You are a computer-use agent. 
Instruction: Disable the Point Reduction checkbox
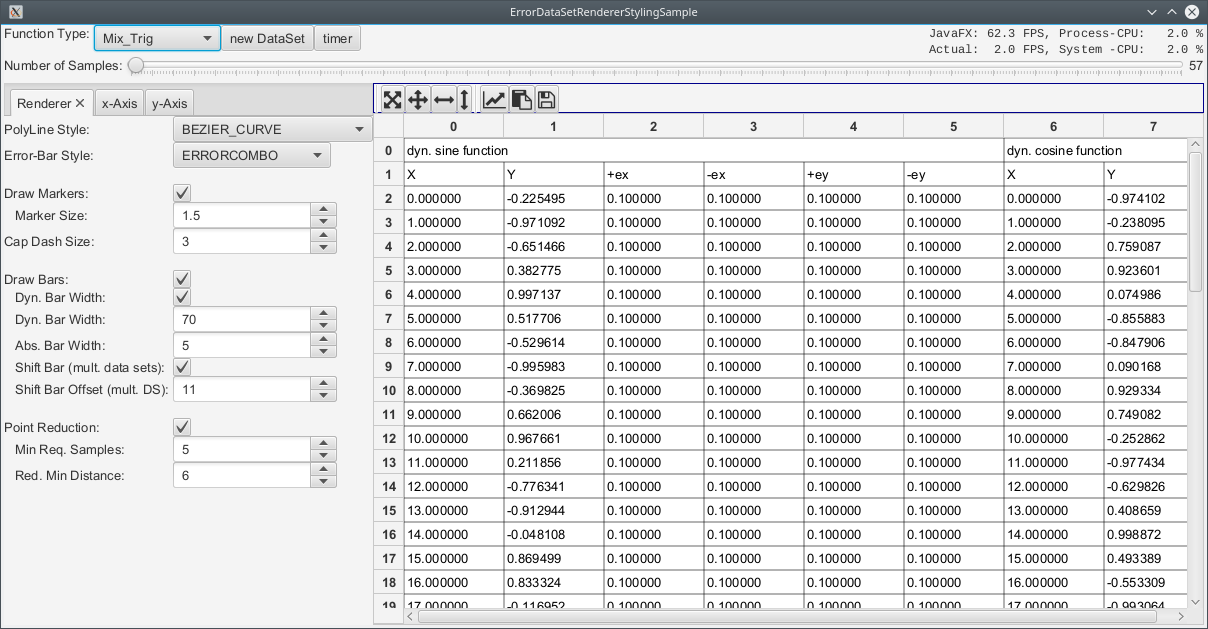pos(182,427)
